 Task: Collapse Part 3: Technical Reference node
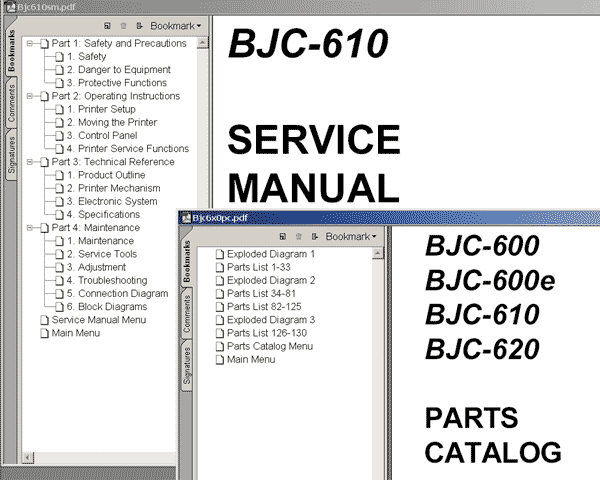coord(29,162)
